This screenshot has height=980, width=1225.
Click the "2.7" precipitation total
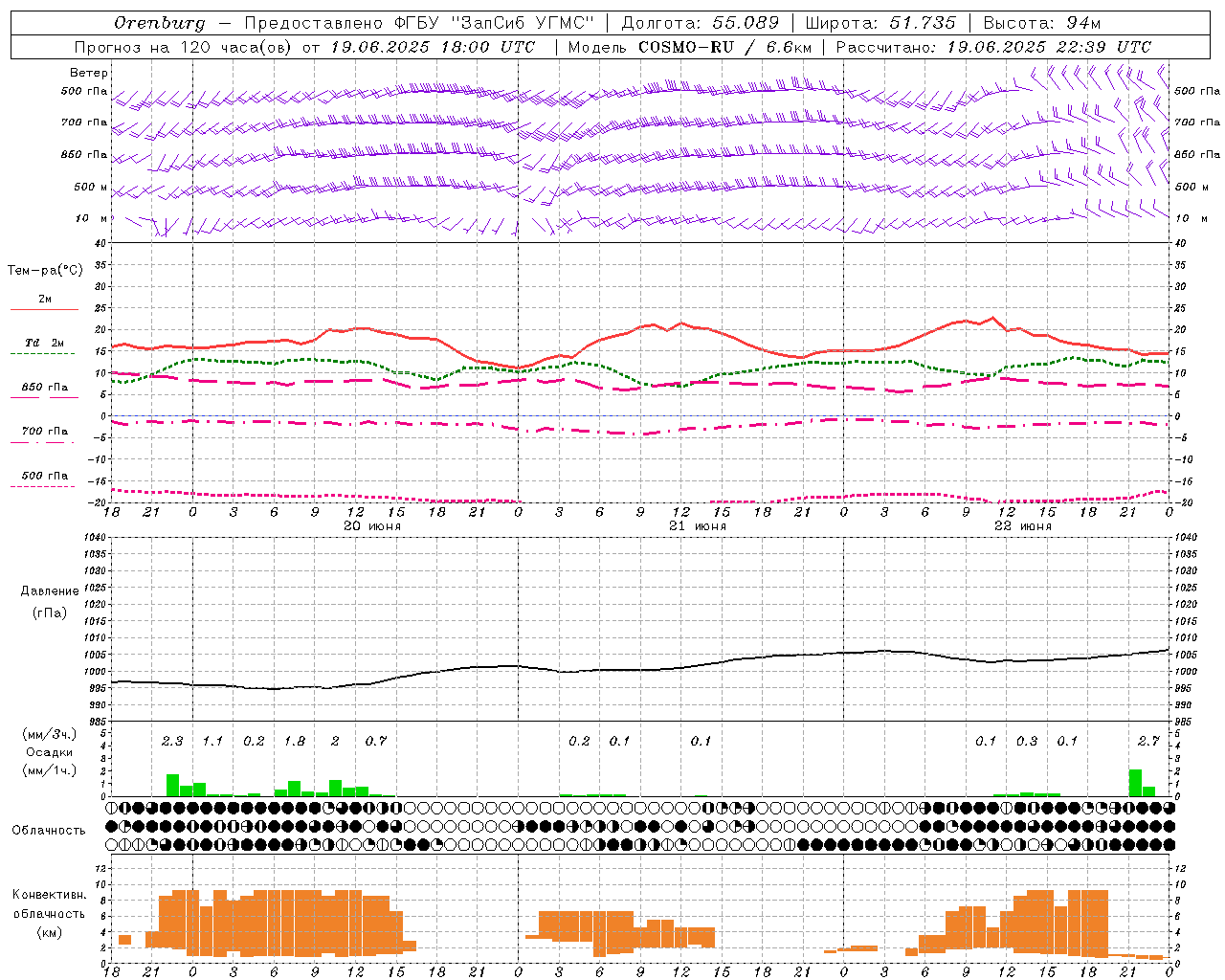1148,741
